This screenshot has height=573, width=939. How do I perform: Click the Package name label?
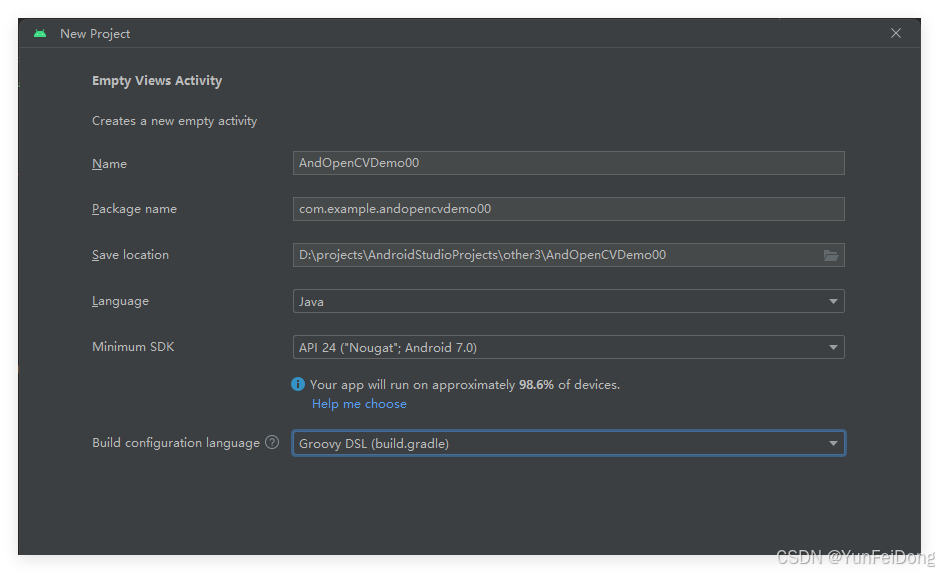tap(134, 209)
